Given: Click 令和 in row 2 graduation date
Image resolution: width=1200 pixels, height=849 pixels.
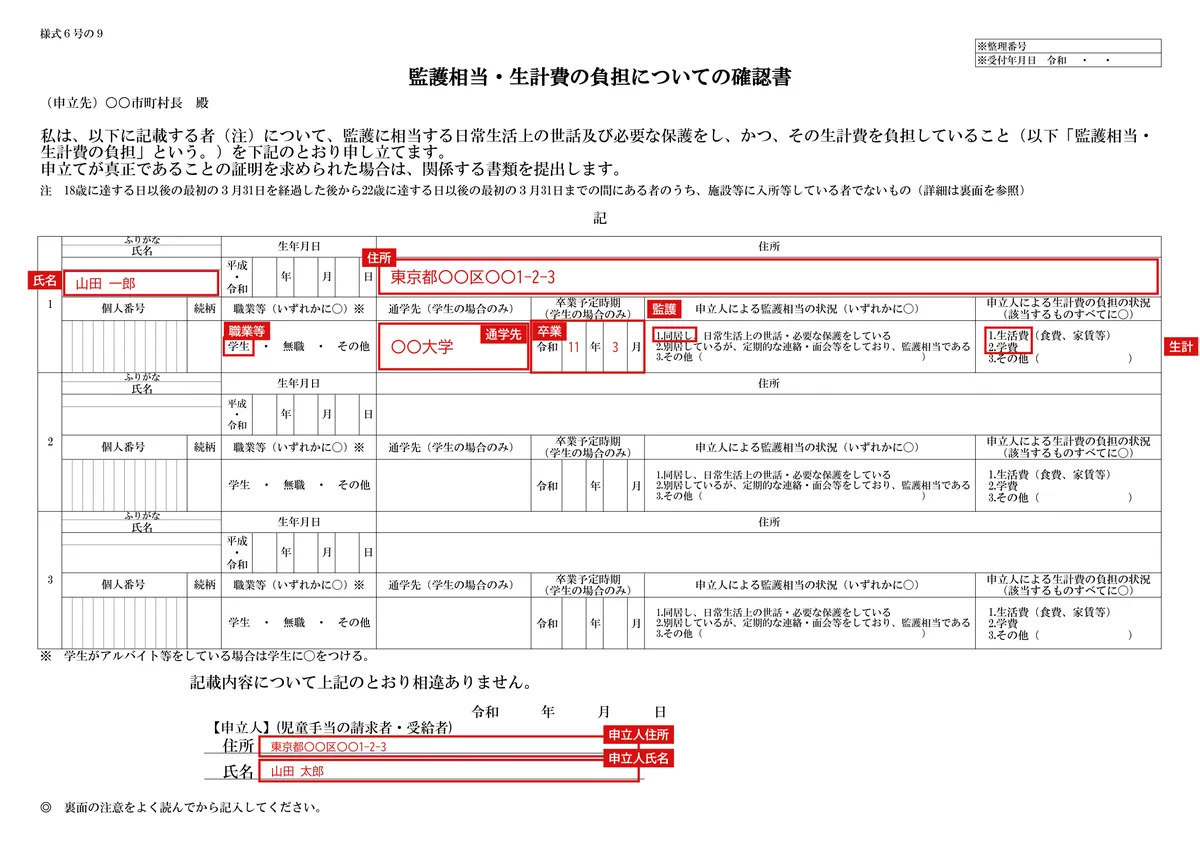Looking at the screenshot, I should (x=547, y=485).
